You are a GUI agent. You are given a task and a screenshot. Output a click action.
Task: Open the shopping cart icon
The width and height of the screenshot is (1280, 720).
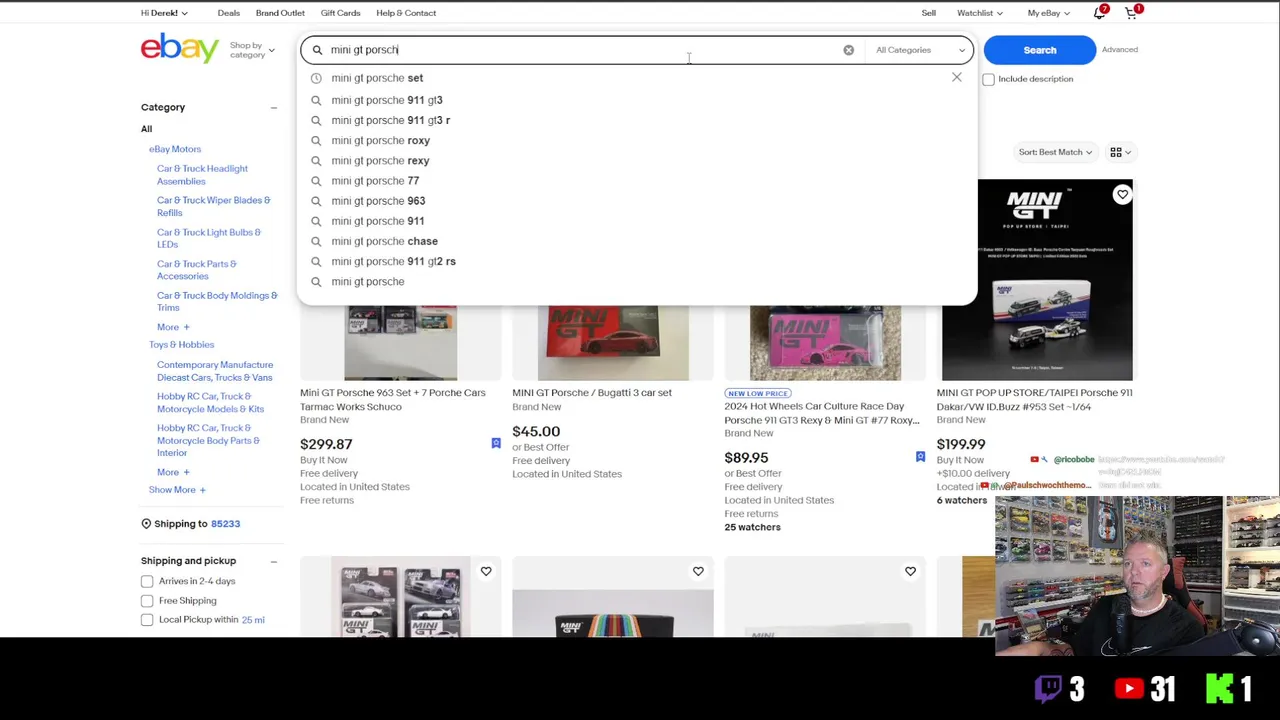click(x=1131, y=12)
